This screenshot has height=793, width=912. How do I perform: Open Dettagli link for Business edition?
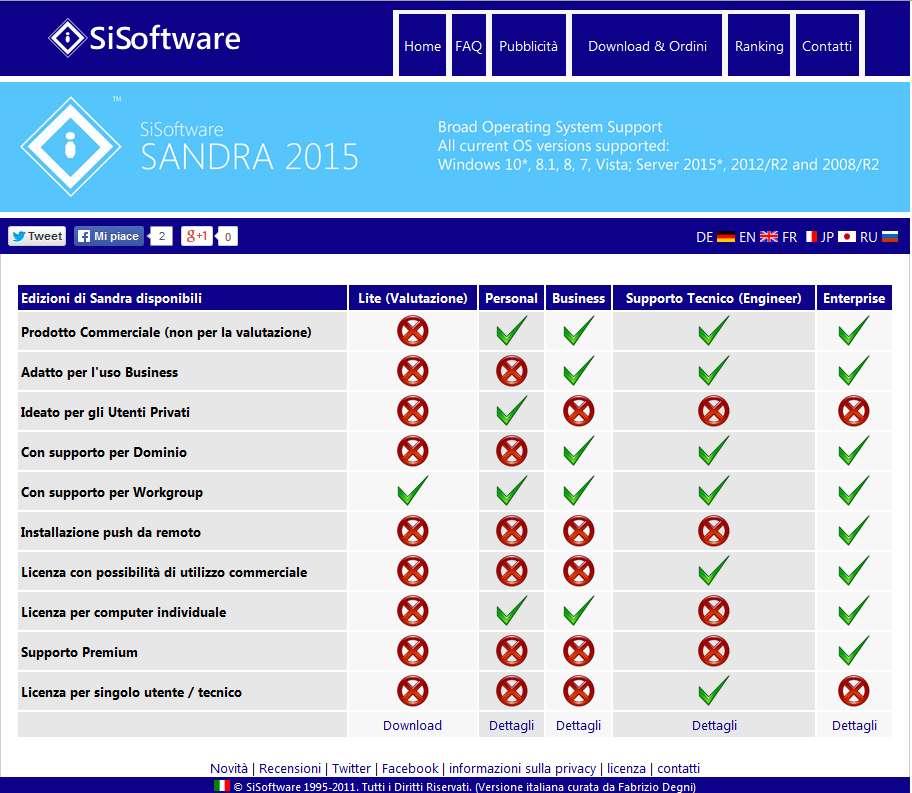tap(578, 726)
